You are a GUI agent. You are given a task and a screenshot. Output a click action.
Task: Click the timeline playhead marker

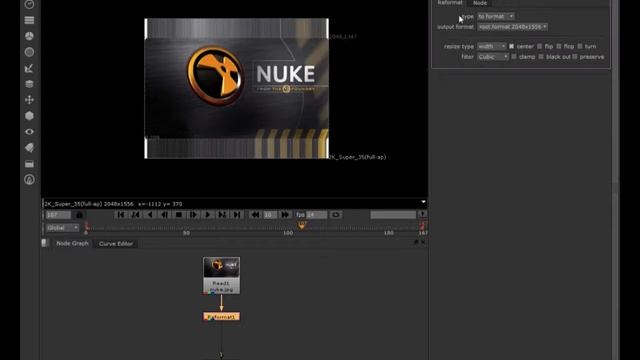click(302, 225)
